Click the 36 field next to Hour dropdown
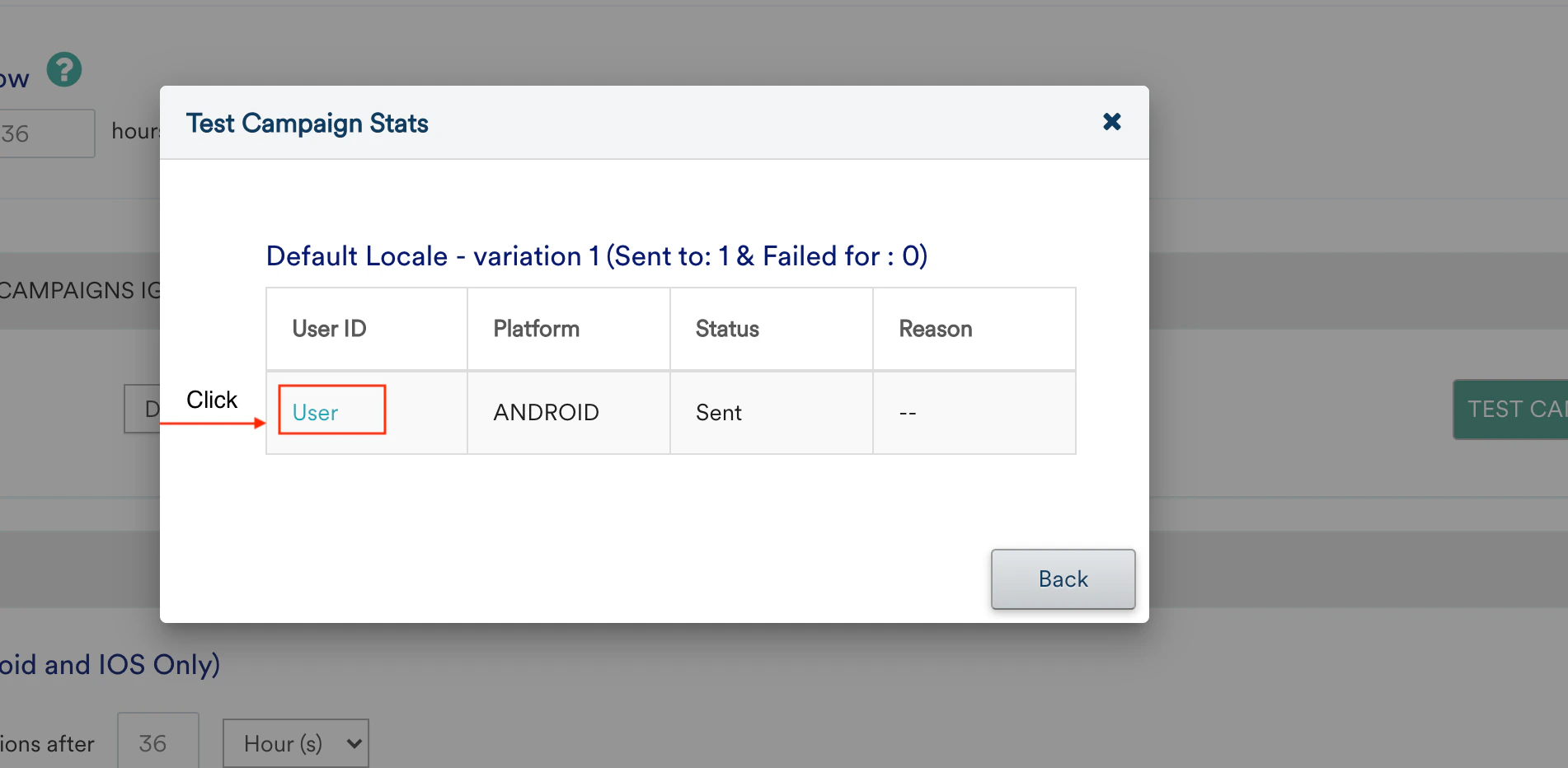1568x768 pixels. coord(157,743)
